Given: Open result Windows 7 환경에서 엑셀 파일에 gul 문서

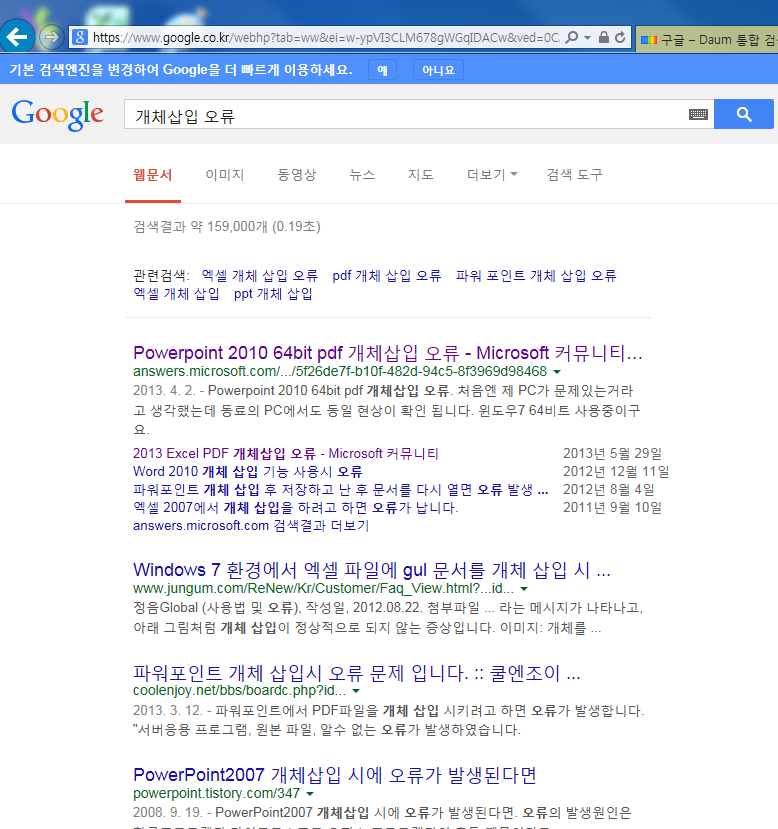Looking at the screenshot, I should (372, 570).
